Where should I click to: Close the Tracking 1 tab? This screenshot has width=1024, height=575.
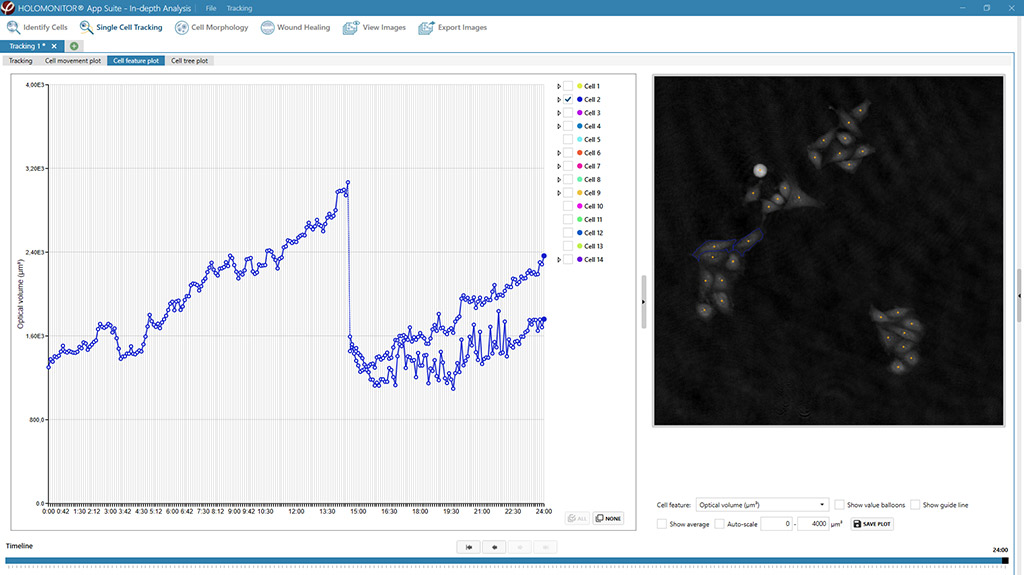click(54, 46)
